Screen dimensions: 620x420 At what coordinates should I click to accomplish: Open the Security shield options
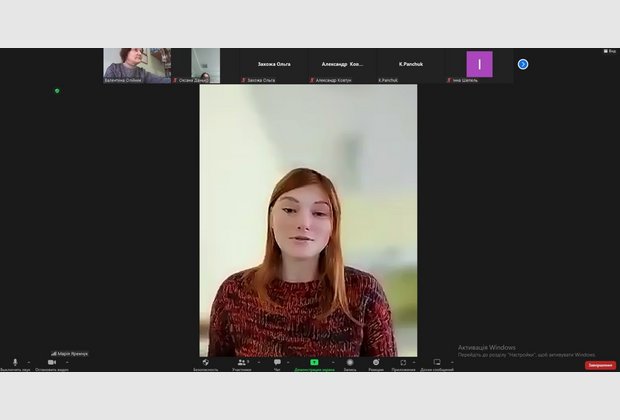coord(205,362)
